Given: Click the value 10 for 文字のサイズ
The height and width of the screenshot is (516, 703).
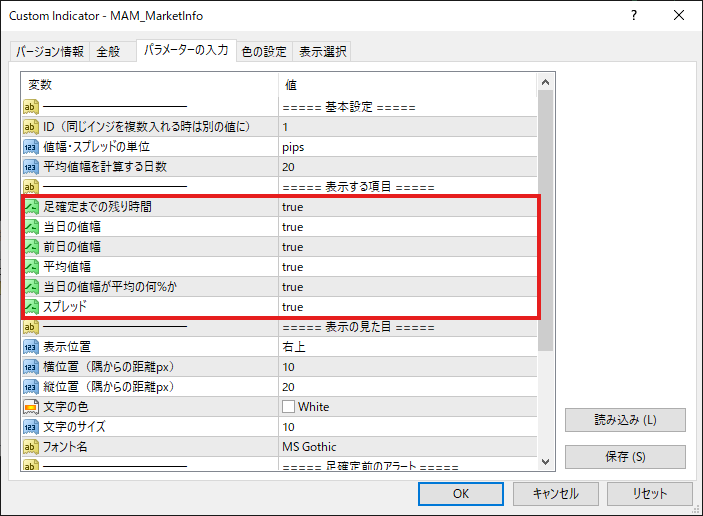Looking at the screenshot, I should pos(408,427).
